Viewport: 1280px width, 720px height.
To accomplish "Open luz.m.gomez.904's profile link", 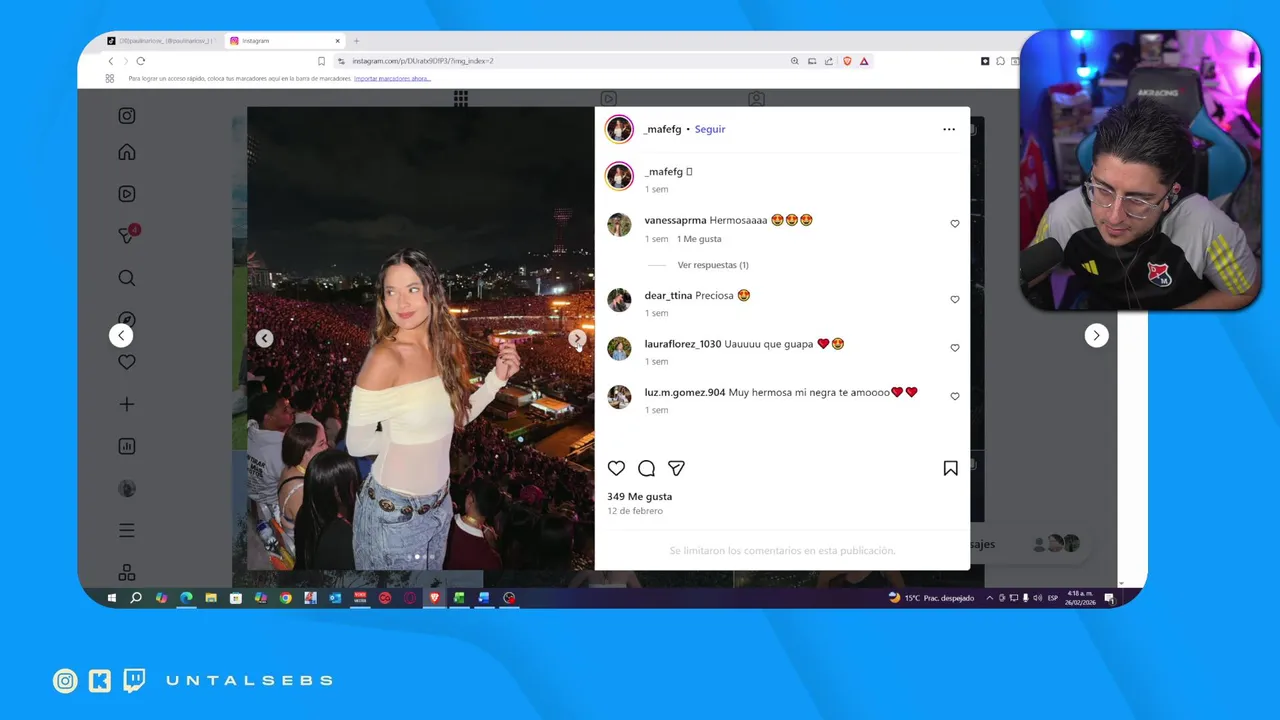I will click(685, 393).
